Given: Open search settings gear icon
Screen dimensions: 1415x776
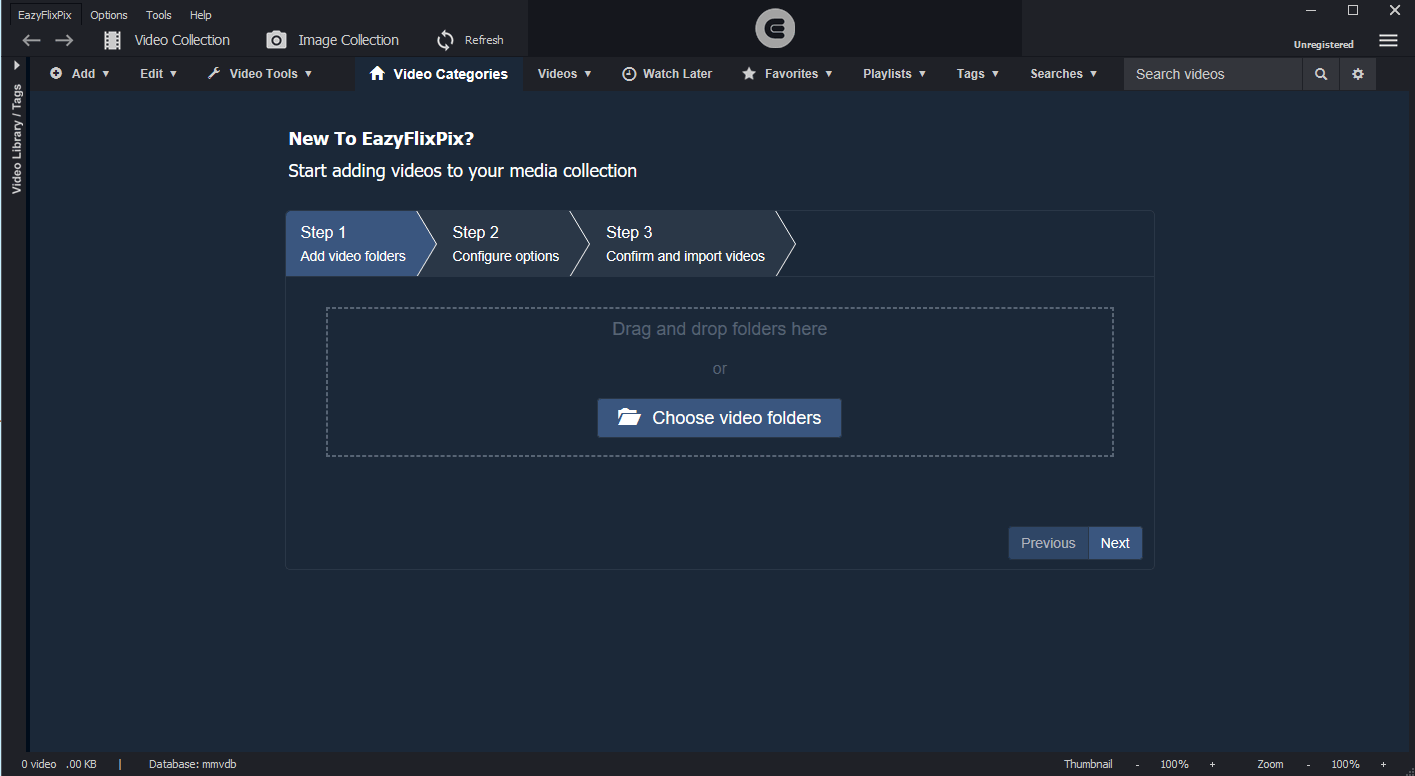Looking at the screenshot, I should tap(1358, 74).
